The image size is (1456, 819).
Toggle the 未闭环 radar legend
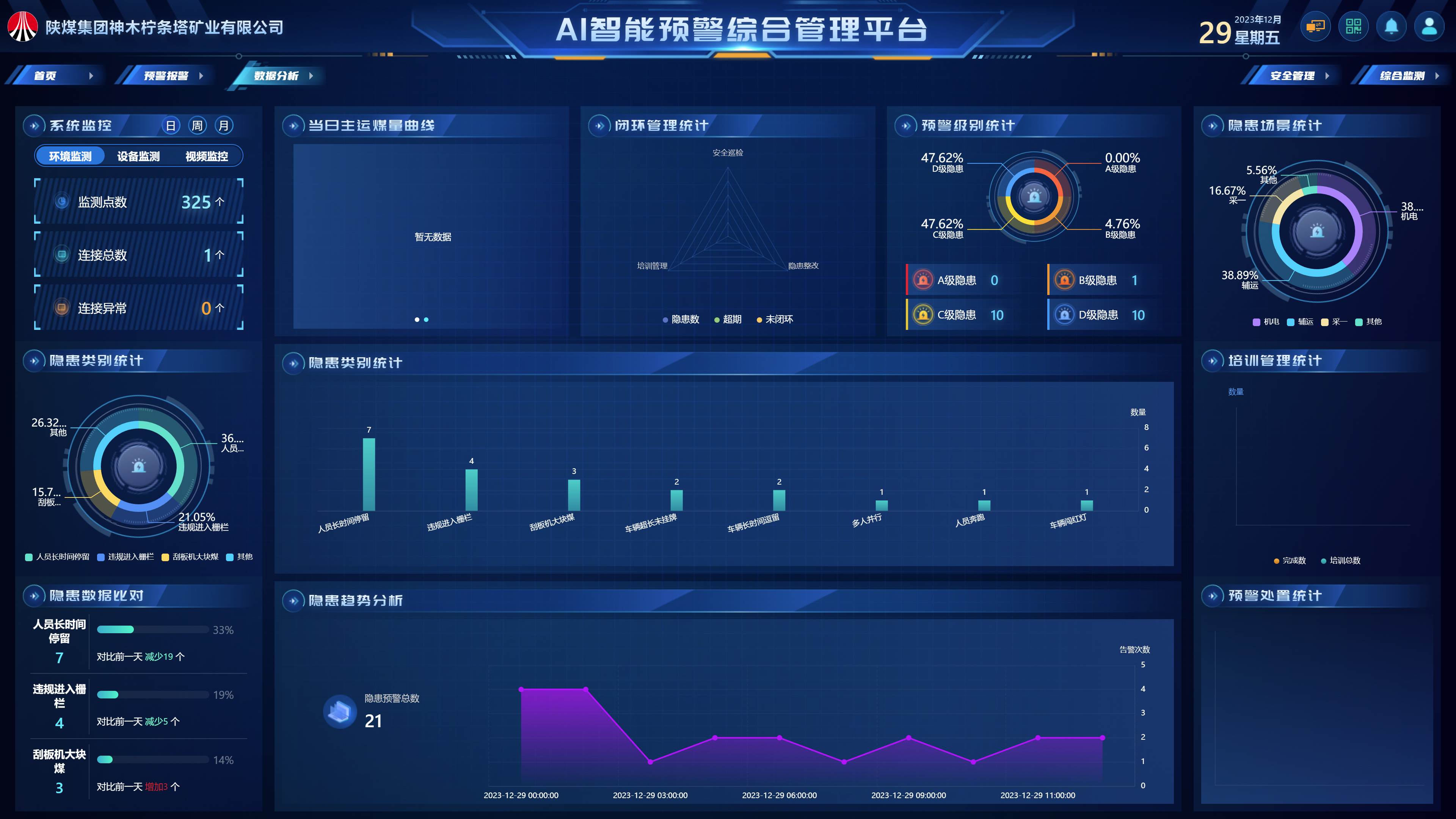(x=775, y=319)
